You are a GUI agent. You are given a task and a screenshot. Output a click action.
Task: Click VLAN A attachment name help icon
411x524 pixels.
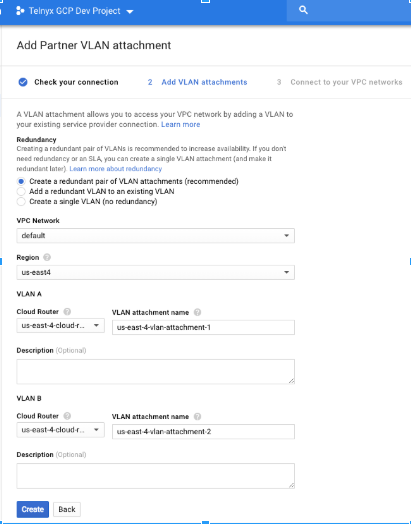(x=197, y=312)
